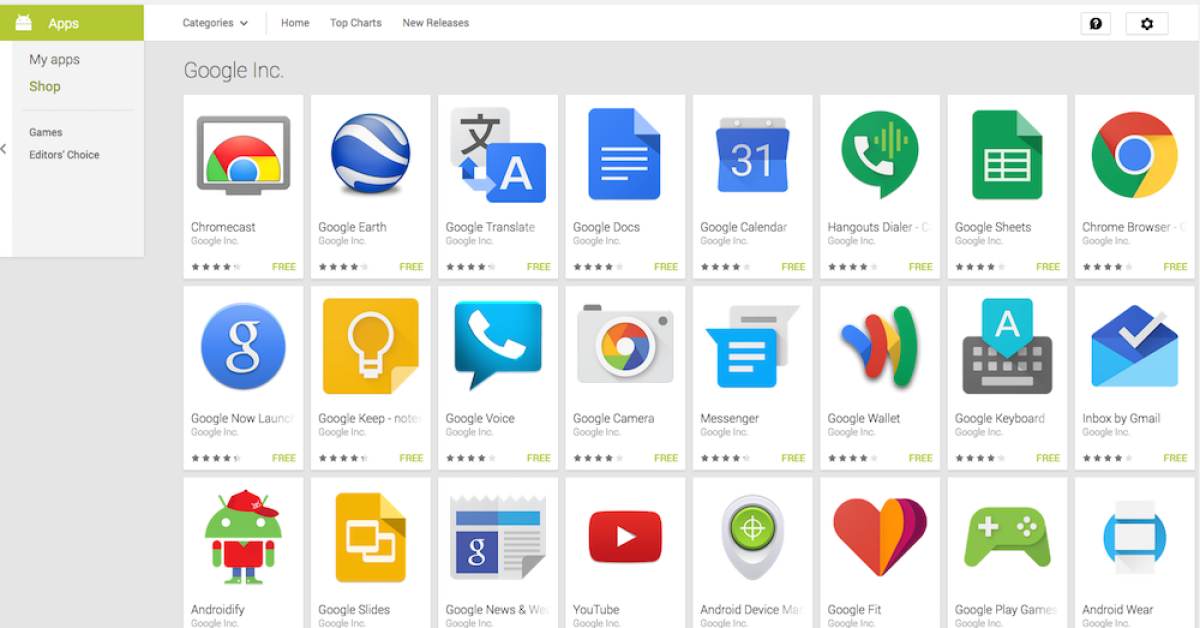Open the Inbox by Gmail icon

coord(1134,345)
